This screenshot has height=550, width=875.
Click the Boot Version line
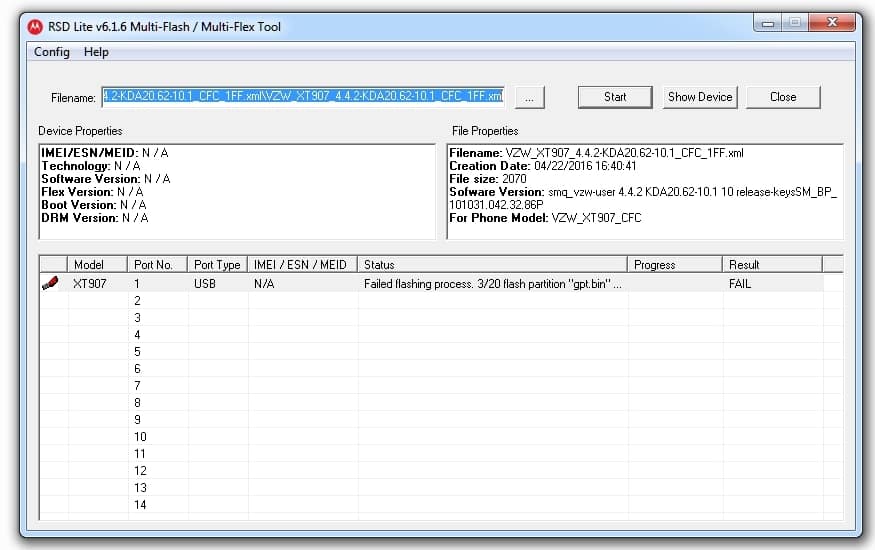pyautogui.click(x=94, y=205)
